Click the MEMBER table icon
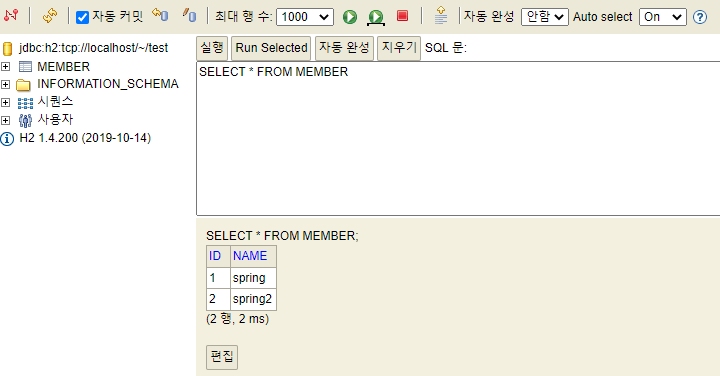The image size is (720, 376). coord(25,67)
